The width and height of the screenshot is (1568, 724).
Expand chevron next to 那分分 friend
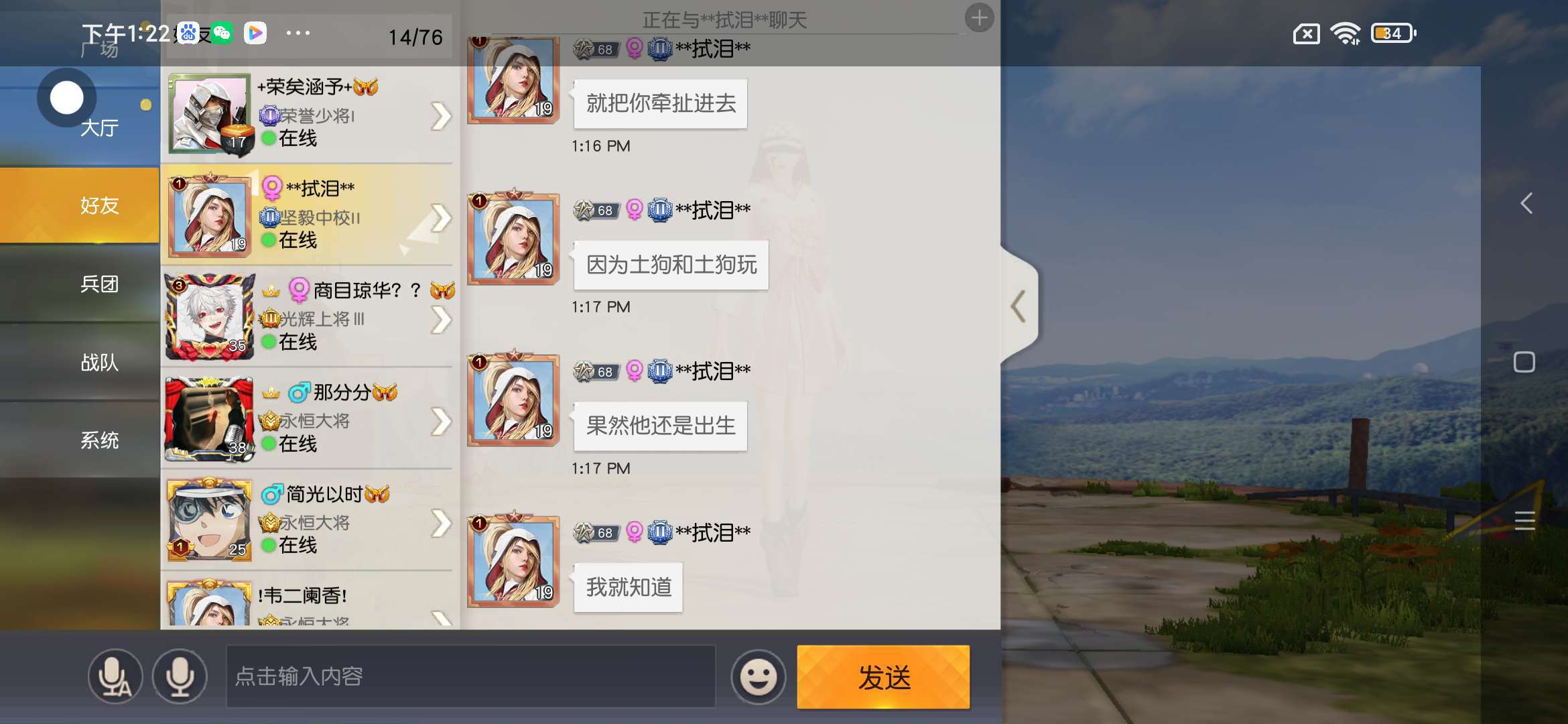point(441,422)
